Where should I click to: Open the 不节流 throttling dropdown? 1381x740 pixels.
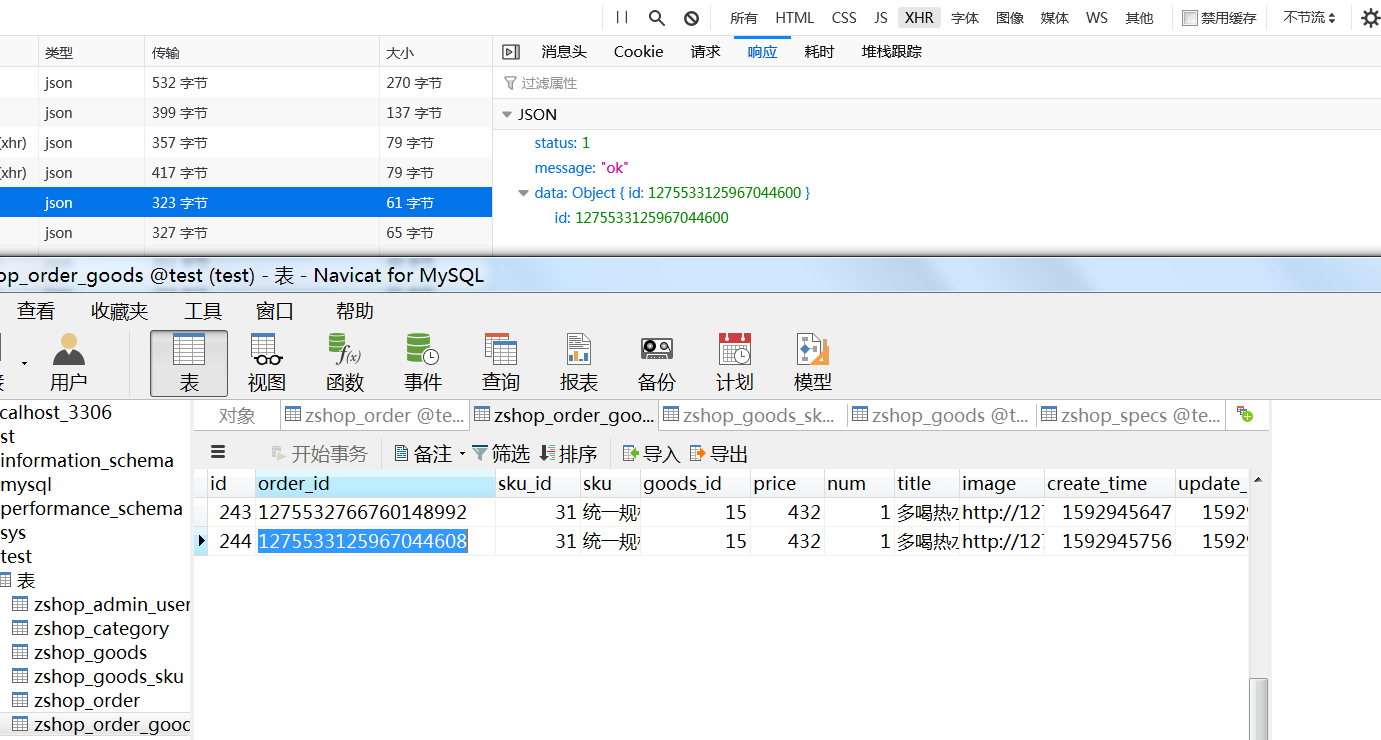(x=1310, y=18)
